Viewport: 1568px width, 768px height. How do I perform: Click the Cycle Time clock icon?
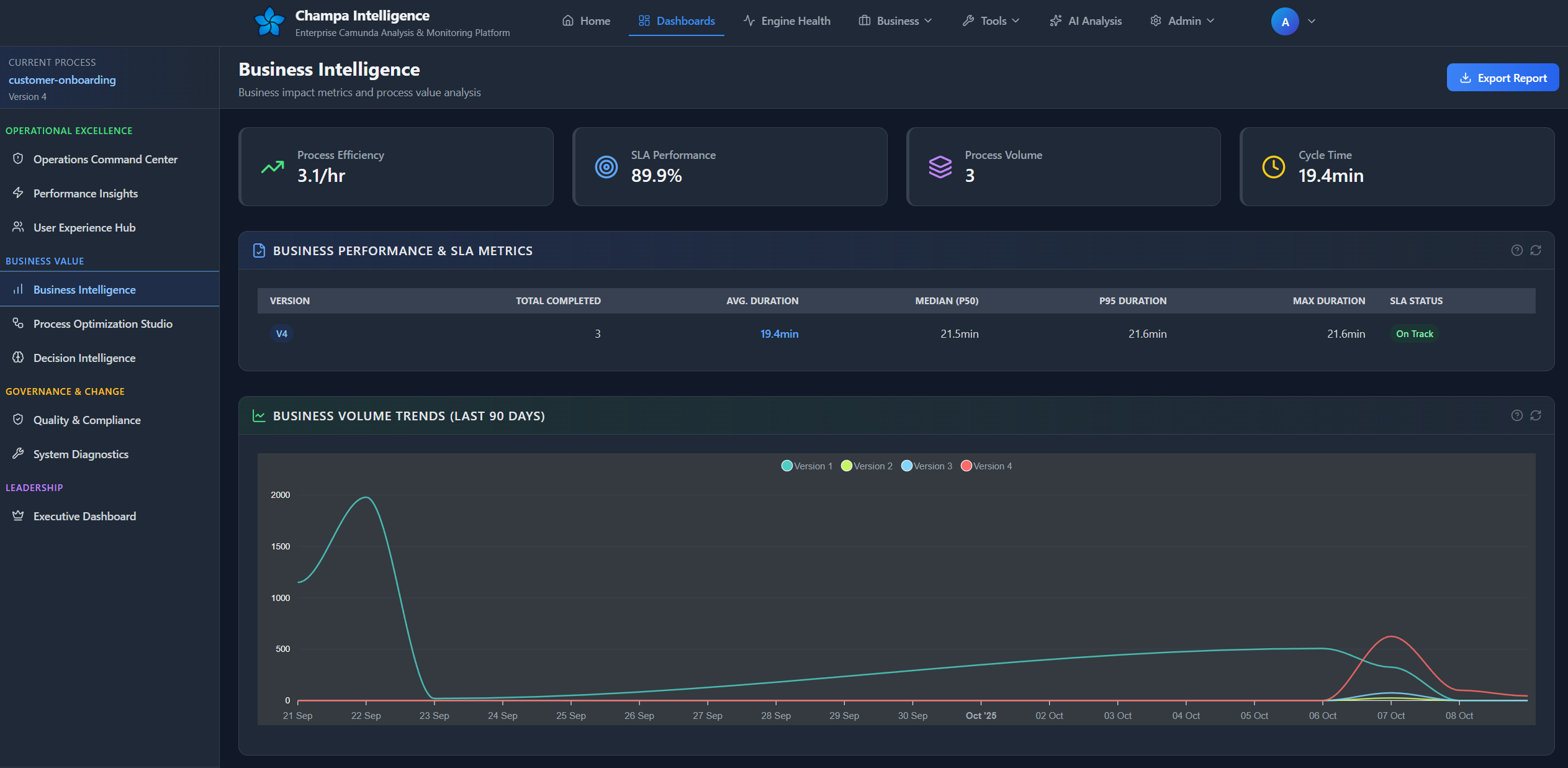coord(1273,167)
